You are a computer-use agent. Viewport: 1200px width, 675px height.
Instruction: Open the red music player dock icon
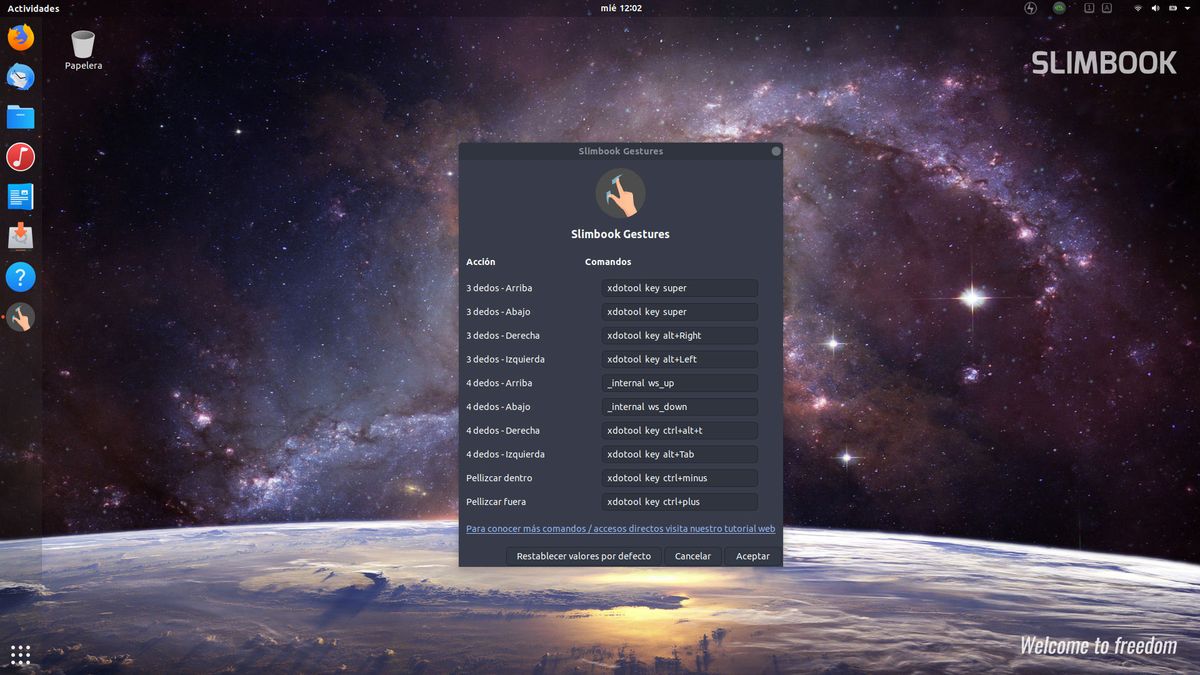click(21, 157)
